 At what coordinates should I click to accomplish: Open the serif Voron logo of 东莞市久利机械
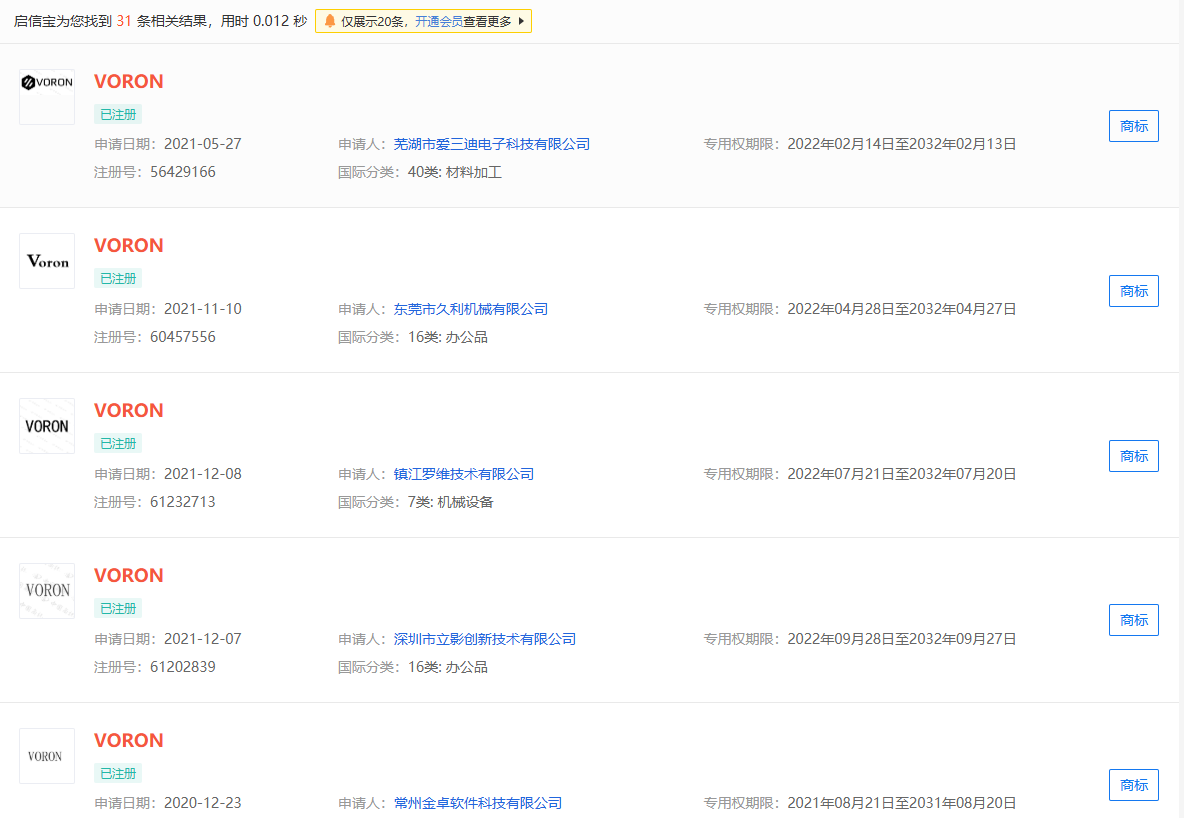click(x=47, y=261)
